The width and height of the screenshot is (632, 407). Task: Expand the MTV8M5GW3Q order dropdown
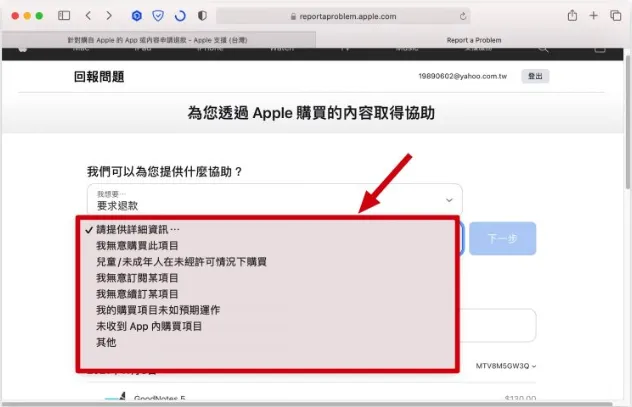point(505,366)
